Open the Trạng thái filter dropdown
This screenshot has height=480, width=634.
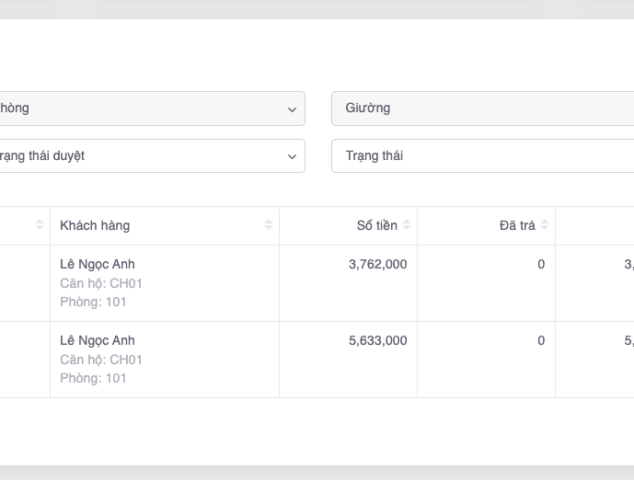tap(482, 156)
